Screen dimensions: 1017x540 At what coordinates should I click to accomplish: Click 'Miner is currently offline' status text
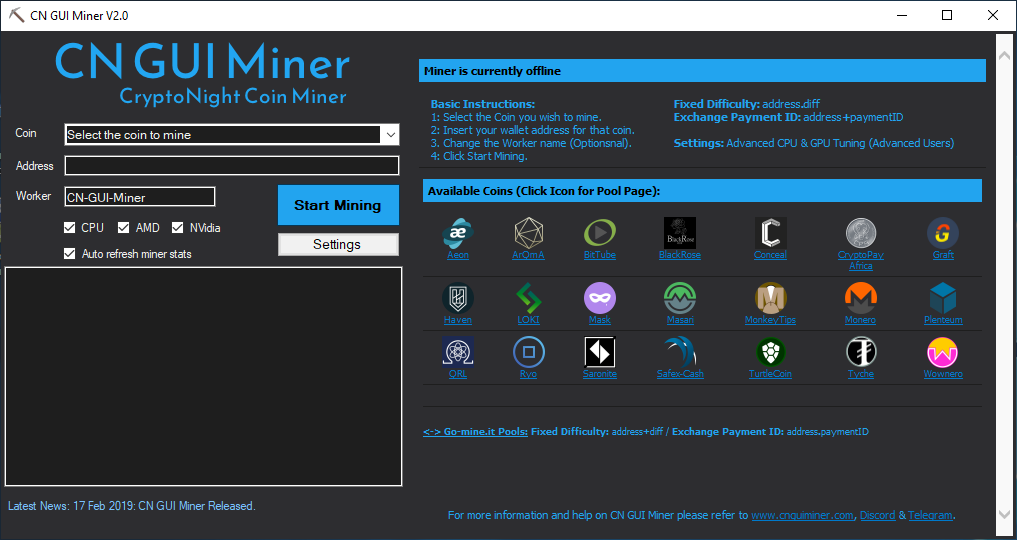492,71
